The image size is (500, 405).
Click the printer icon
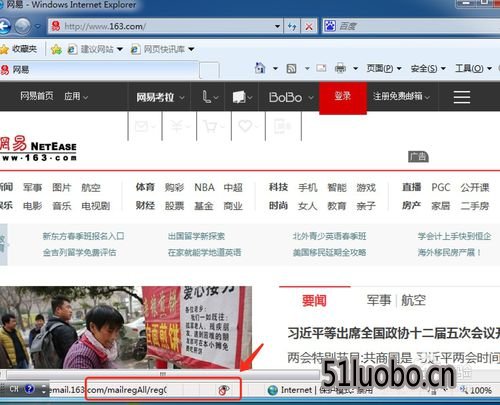click(x=340, y=68)
